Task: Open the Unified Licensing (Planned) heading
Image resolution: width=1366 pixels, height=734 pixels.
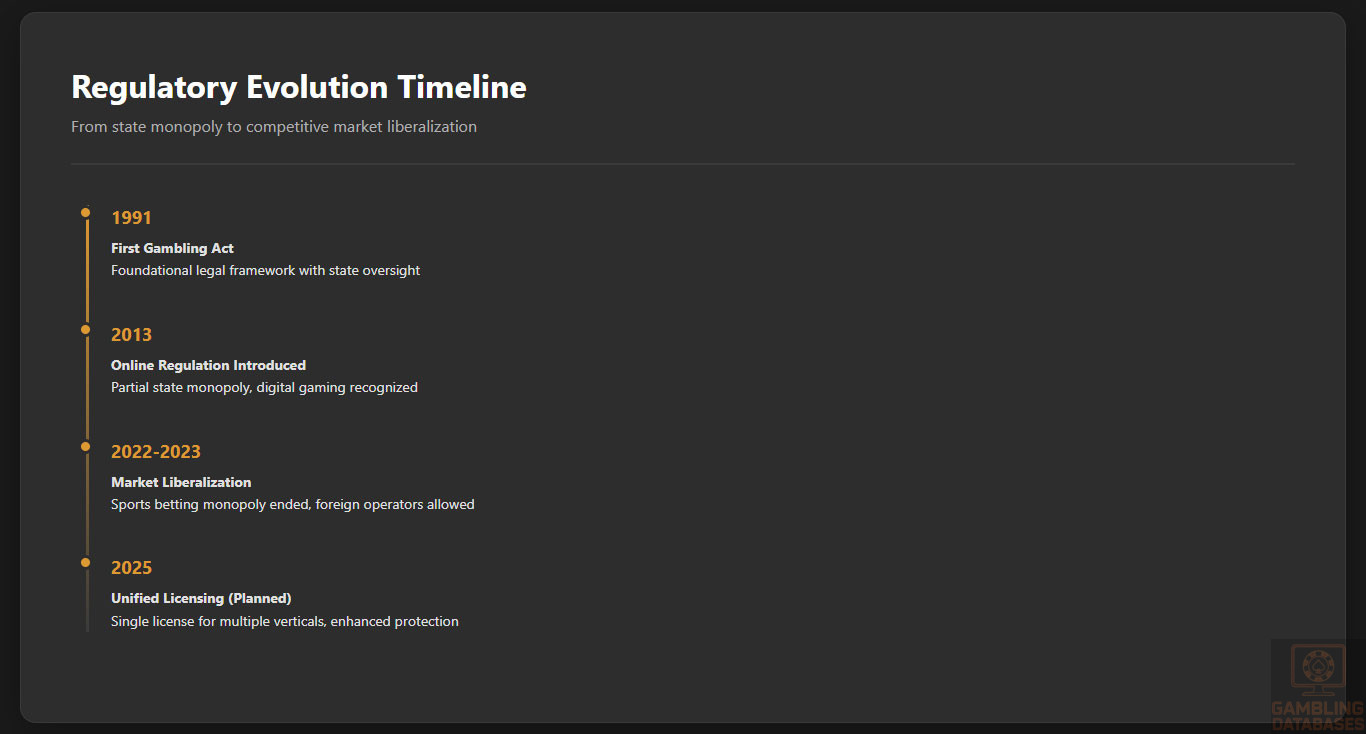Action: [201, 598]
